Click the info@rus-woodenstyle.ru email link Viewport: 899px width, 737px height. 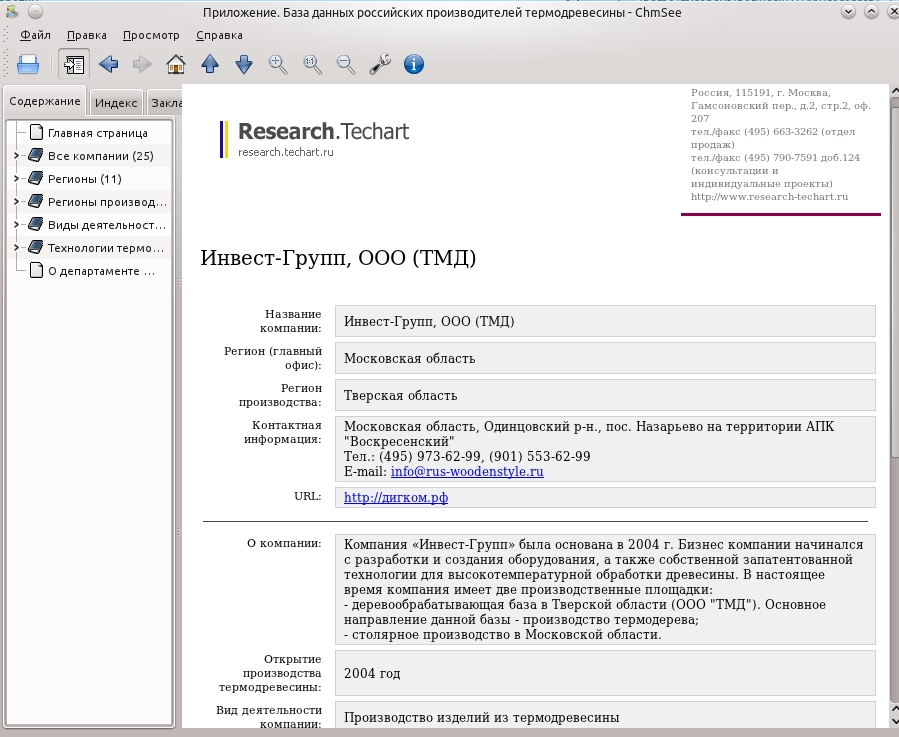click(467, 471)
